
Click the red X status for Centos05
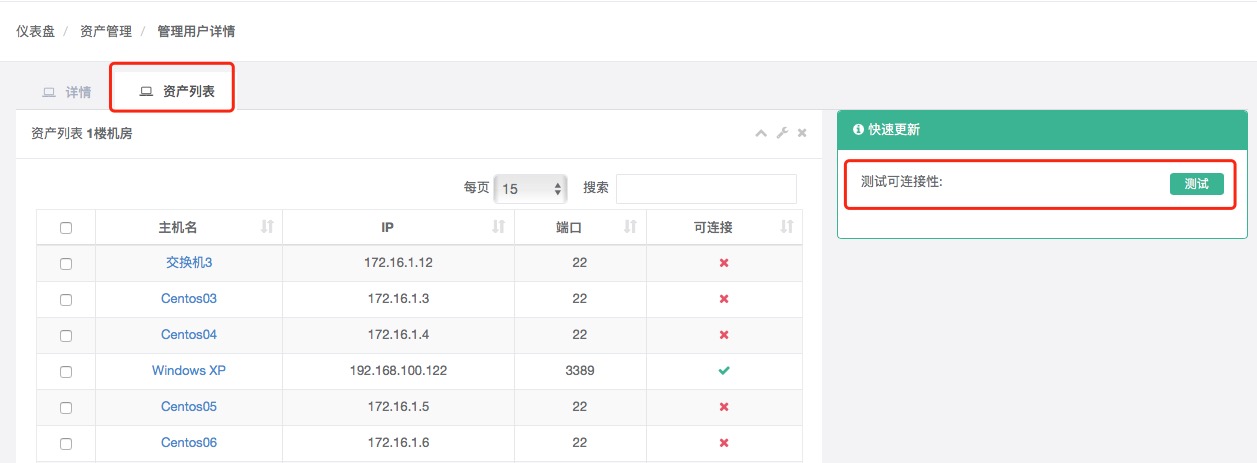point(724,407)
